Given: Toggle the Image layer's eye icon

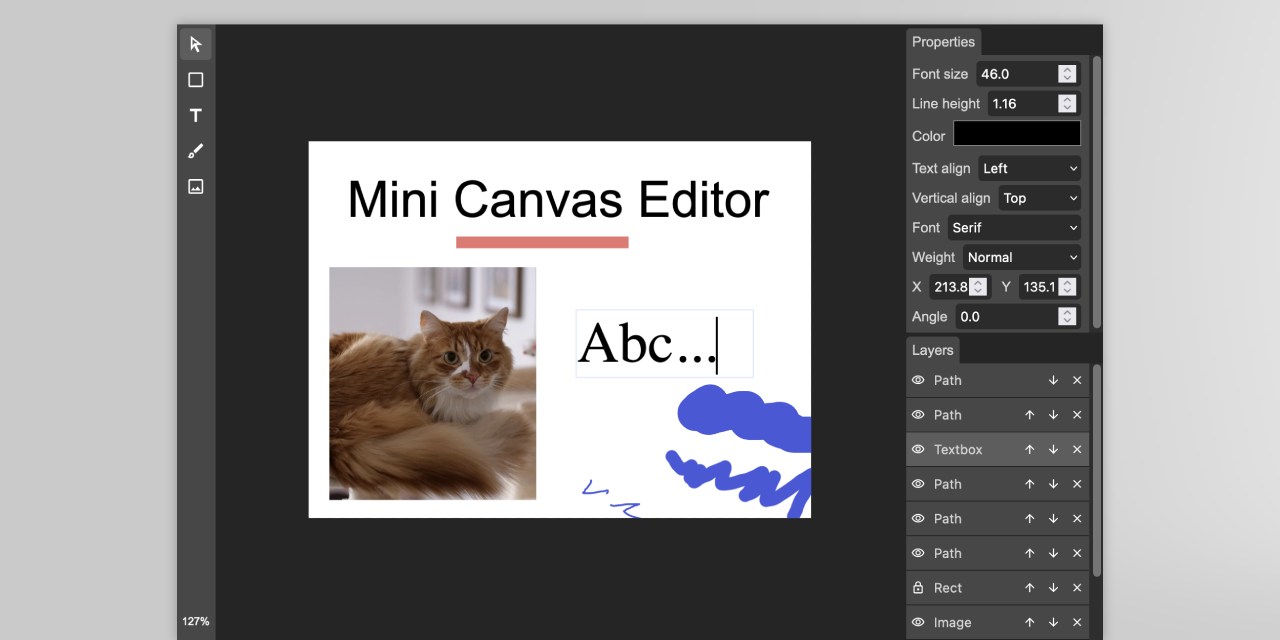Looking at the screenshot, I should pyautogui.click(x=917, y=622).
